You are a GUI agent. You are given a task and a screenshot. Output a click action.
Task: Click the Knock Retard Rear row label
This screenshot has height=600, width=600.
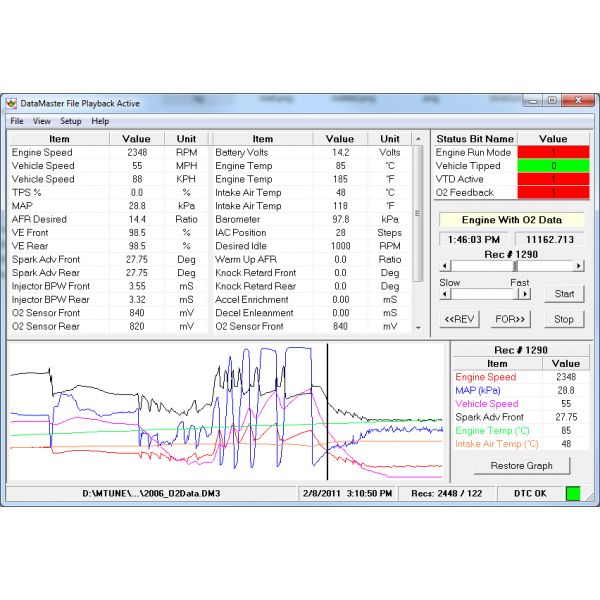[x=255, y=286]
